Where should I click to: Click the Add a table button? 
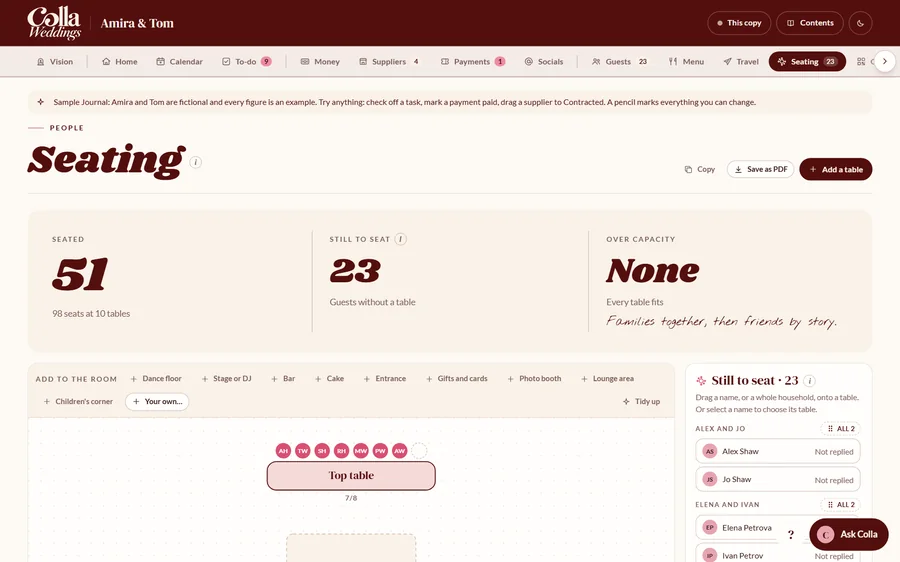pyautogui.click(x=836, y=169)
